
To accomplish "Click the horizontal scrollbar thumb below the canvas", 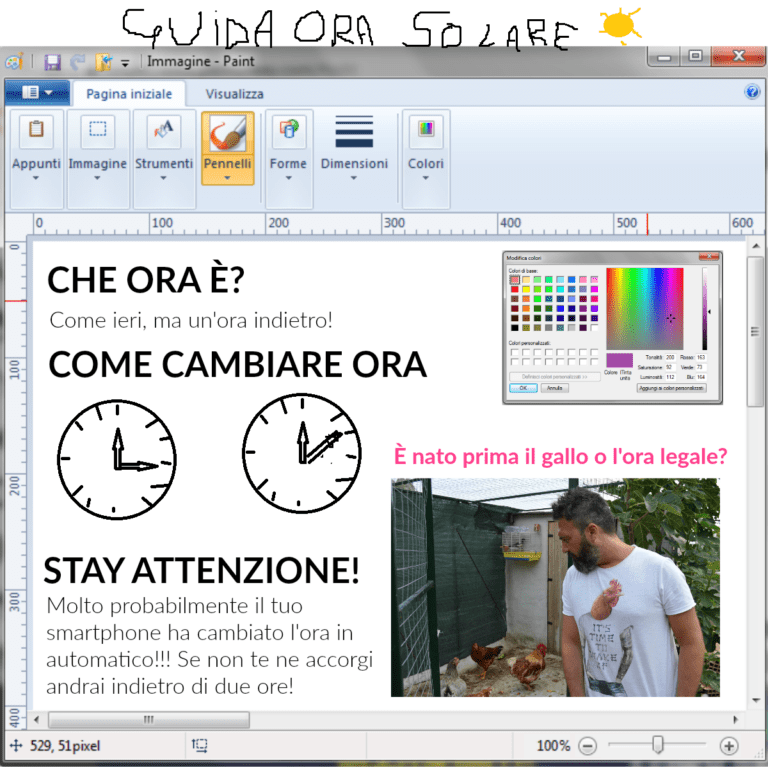I will tap(148, 720).
